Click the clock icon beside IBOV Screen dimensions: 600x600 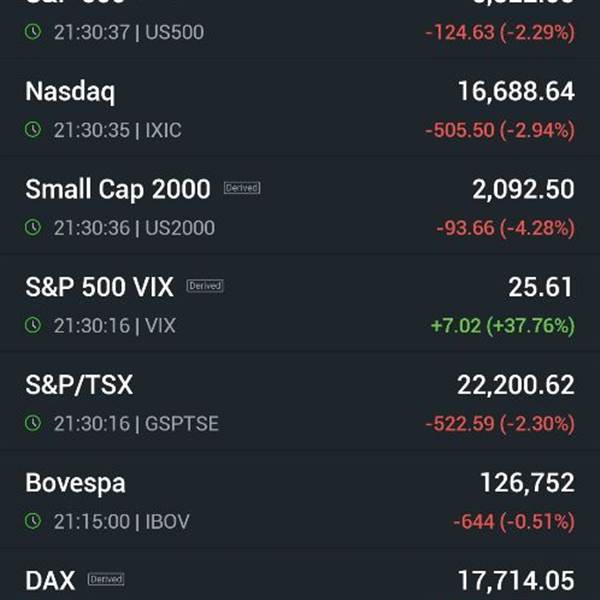pos(33,521)
